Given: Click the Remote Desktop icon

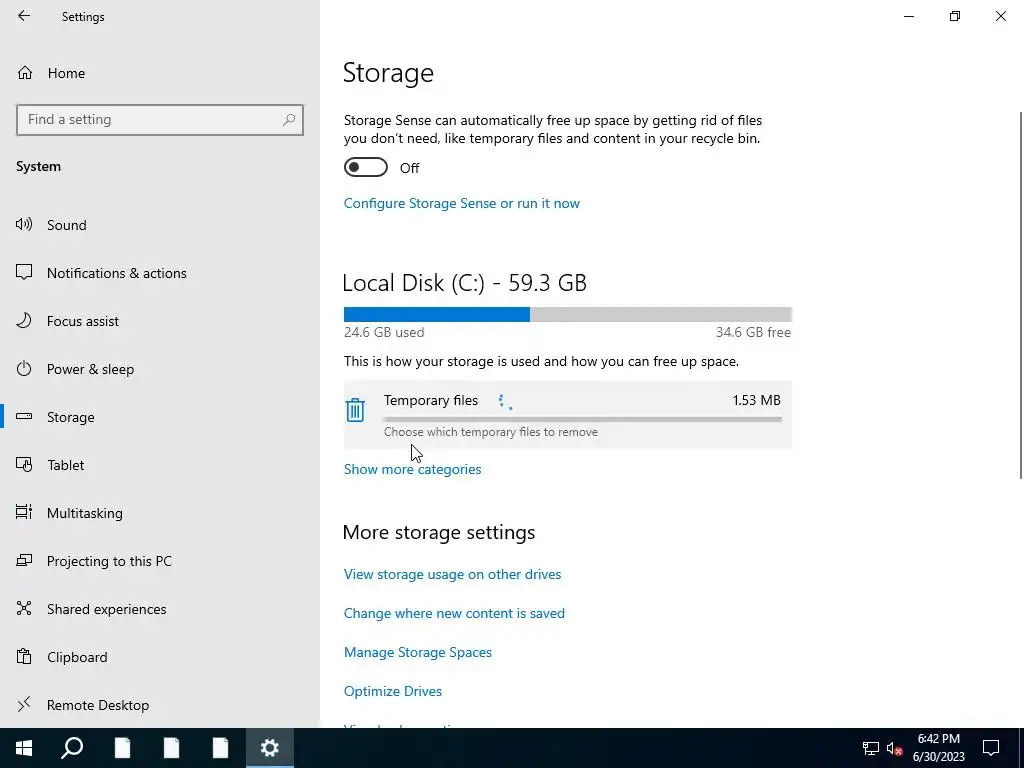Looking at the screenshot, I should coord(24,704).
